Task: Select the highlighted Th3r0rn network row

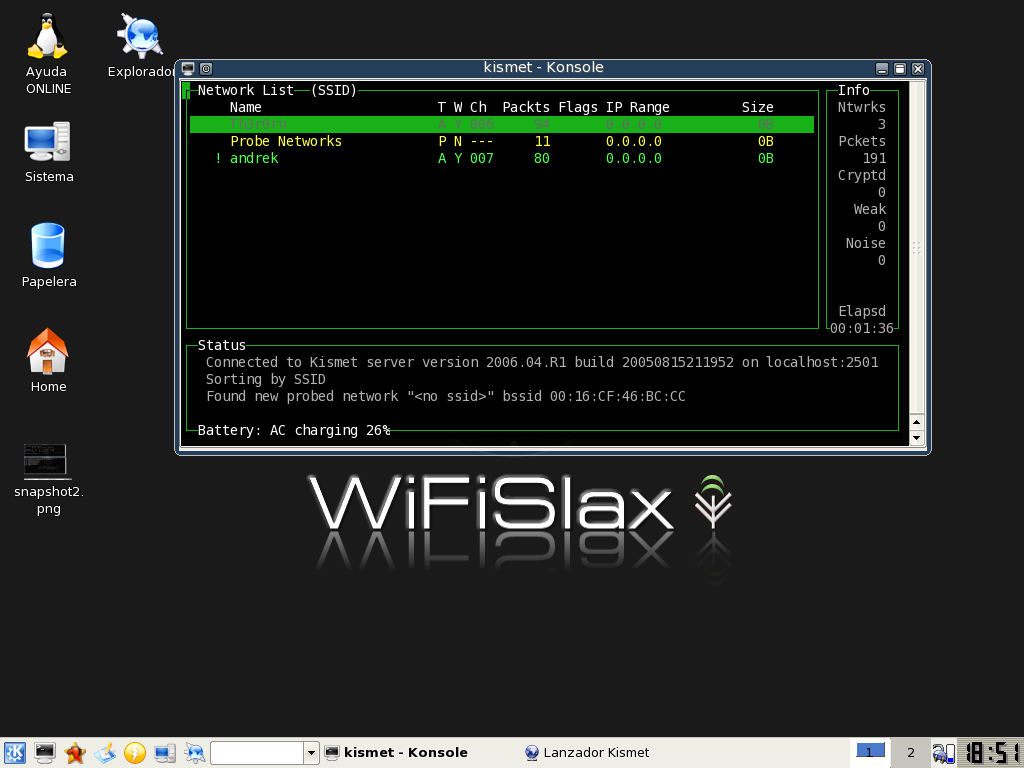Action: 502,124
